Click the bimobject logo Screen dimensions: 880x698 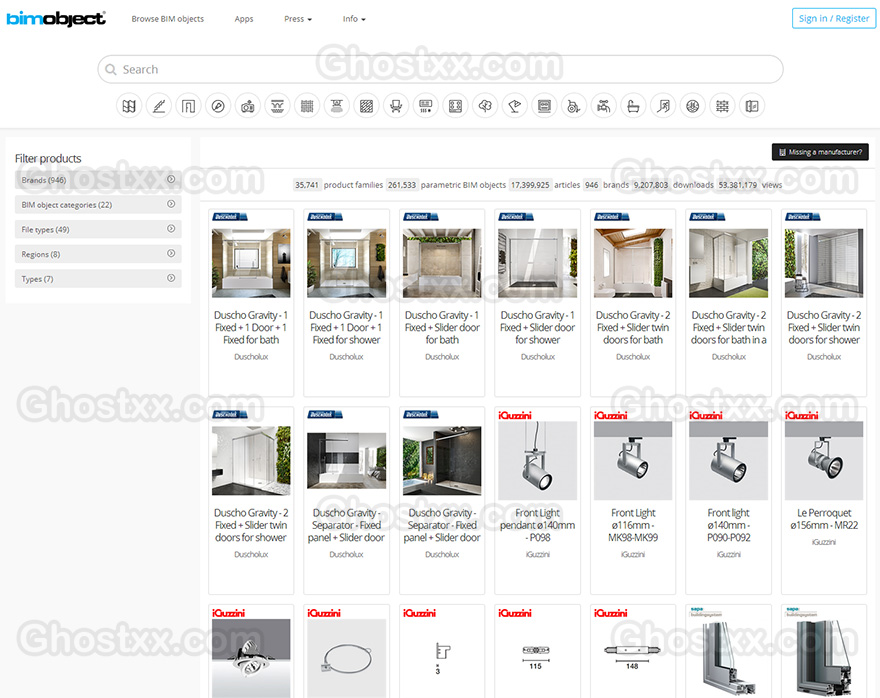point(56,19)
